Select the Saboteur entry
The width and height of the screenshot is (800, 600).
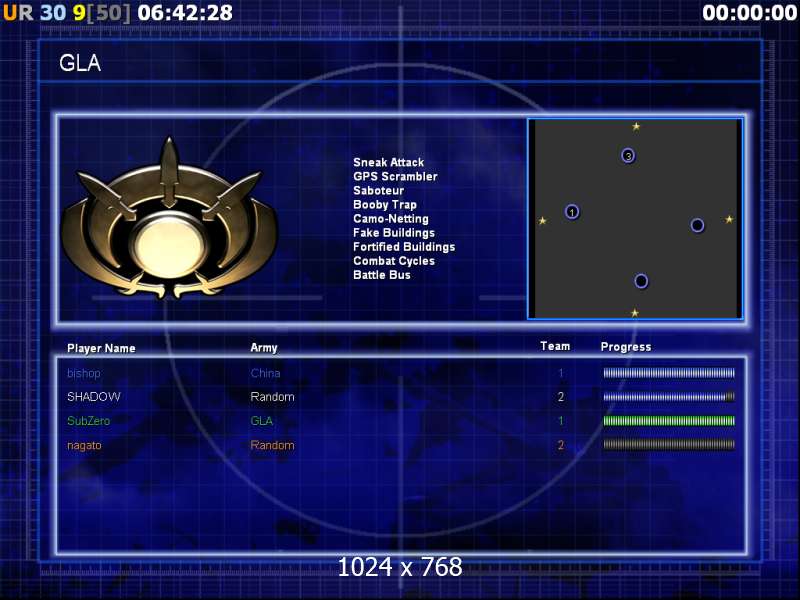378,190
